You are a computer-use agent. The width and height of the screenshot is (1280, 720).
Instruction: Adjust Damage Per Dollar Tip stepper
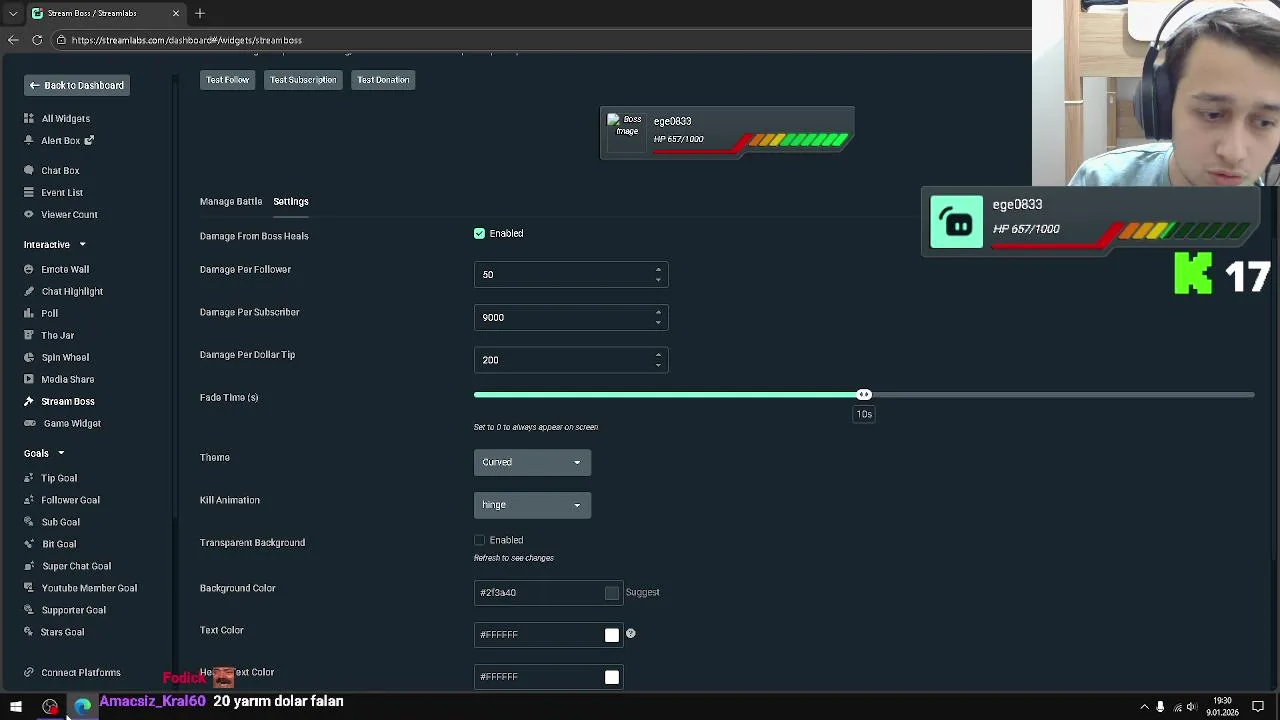point(658,360)
